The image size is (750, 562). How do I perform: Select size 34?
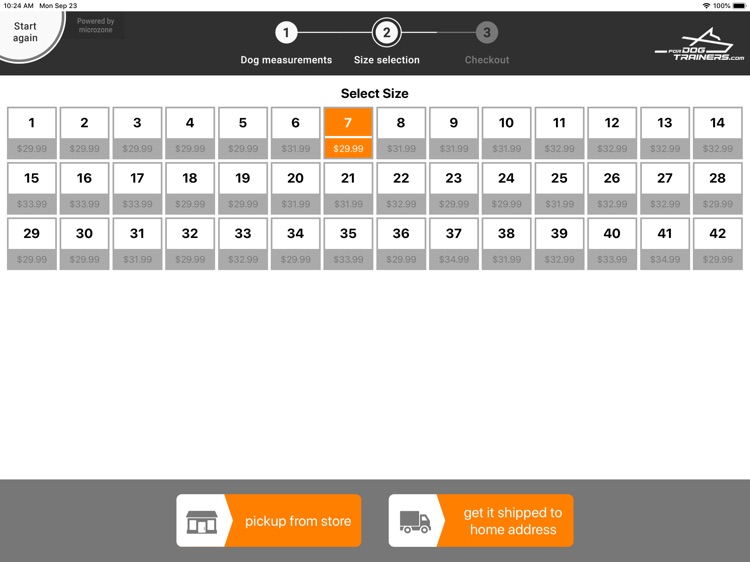coord(296,244)
